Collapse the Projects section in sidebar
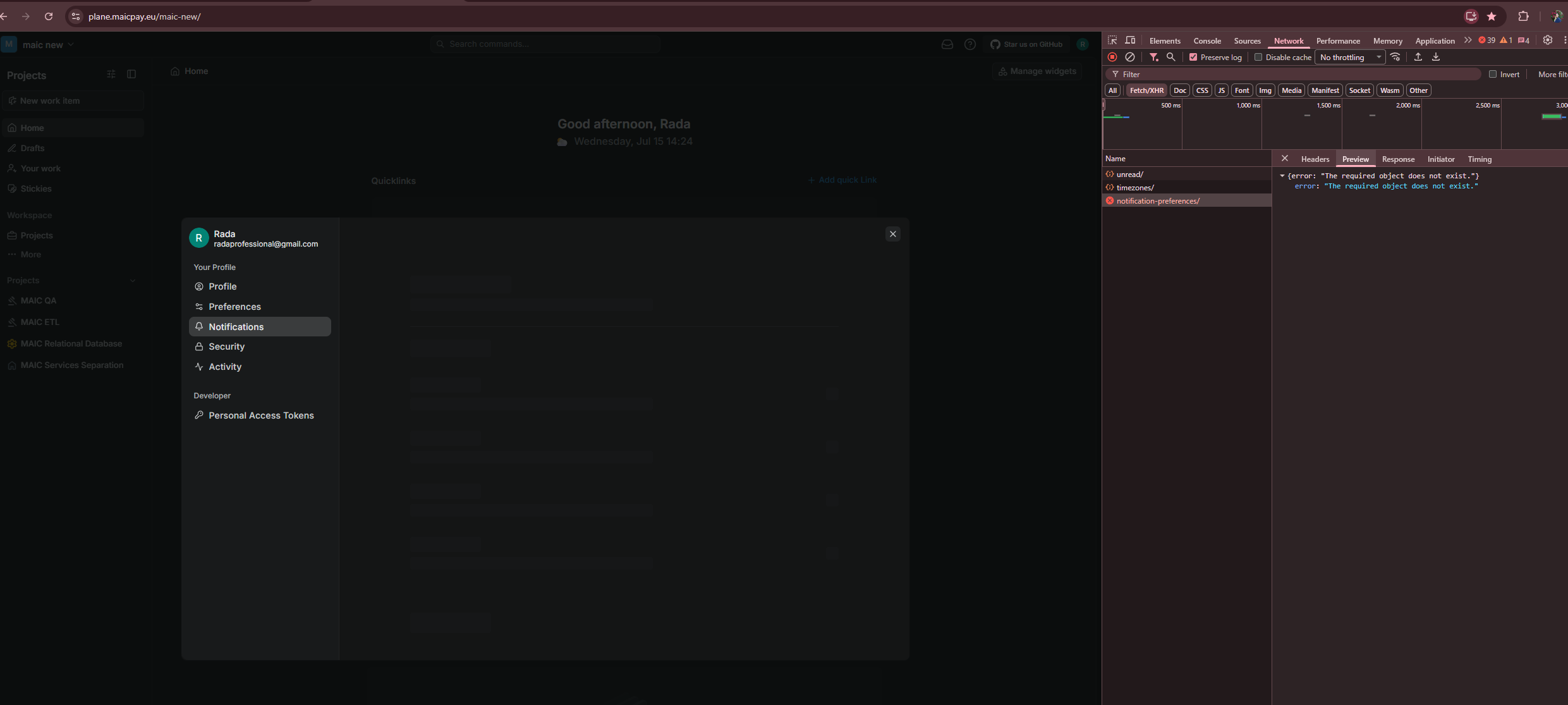Image resolution: width=1568 pixels, height=705 pixels. 133,281
